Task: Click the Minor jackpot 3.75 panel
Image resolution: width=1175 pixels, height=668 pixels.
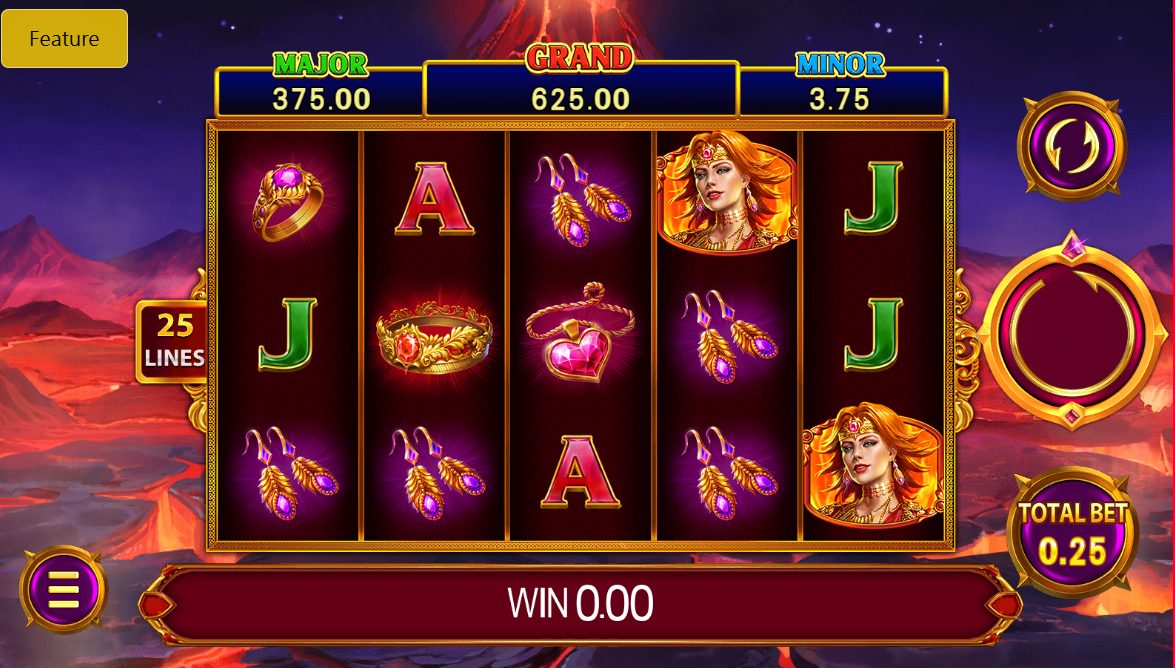Action: click(842, 91)
